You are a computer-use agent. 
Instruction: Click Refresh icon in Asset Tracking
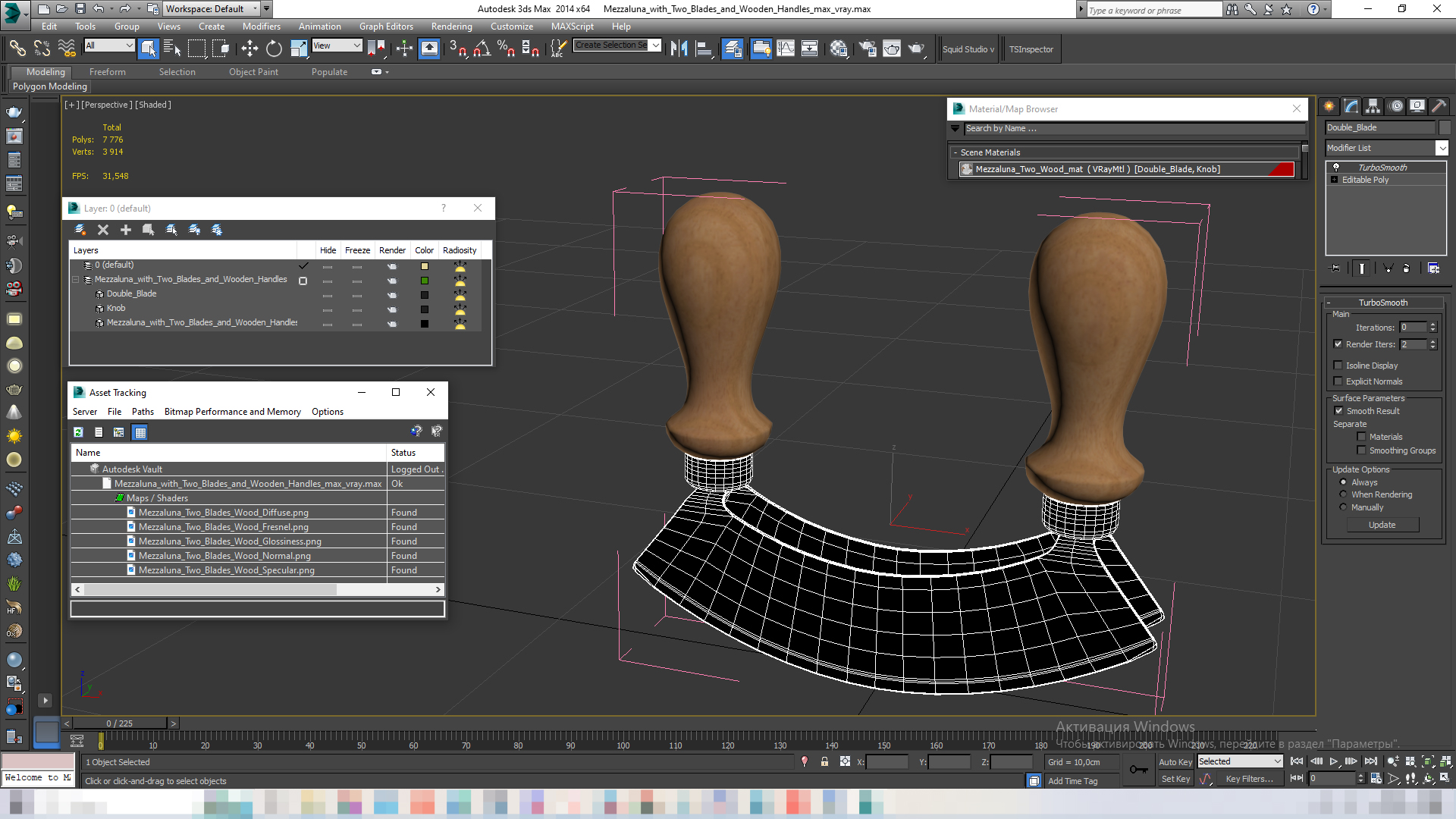78,432
